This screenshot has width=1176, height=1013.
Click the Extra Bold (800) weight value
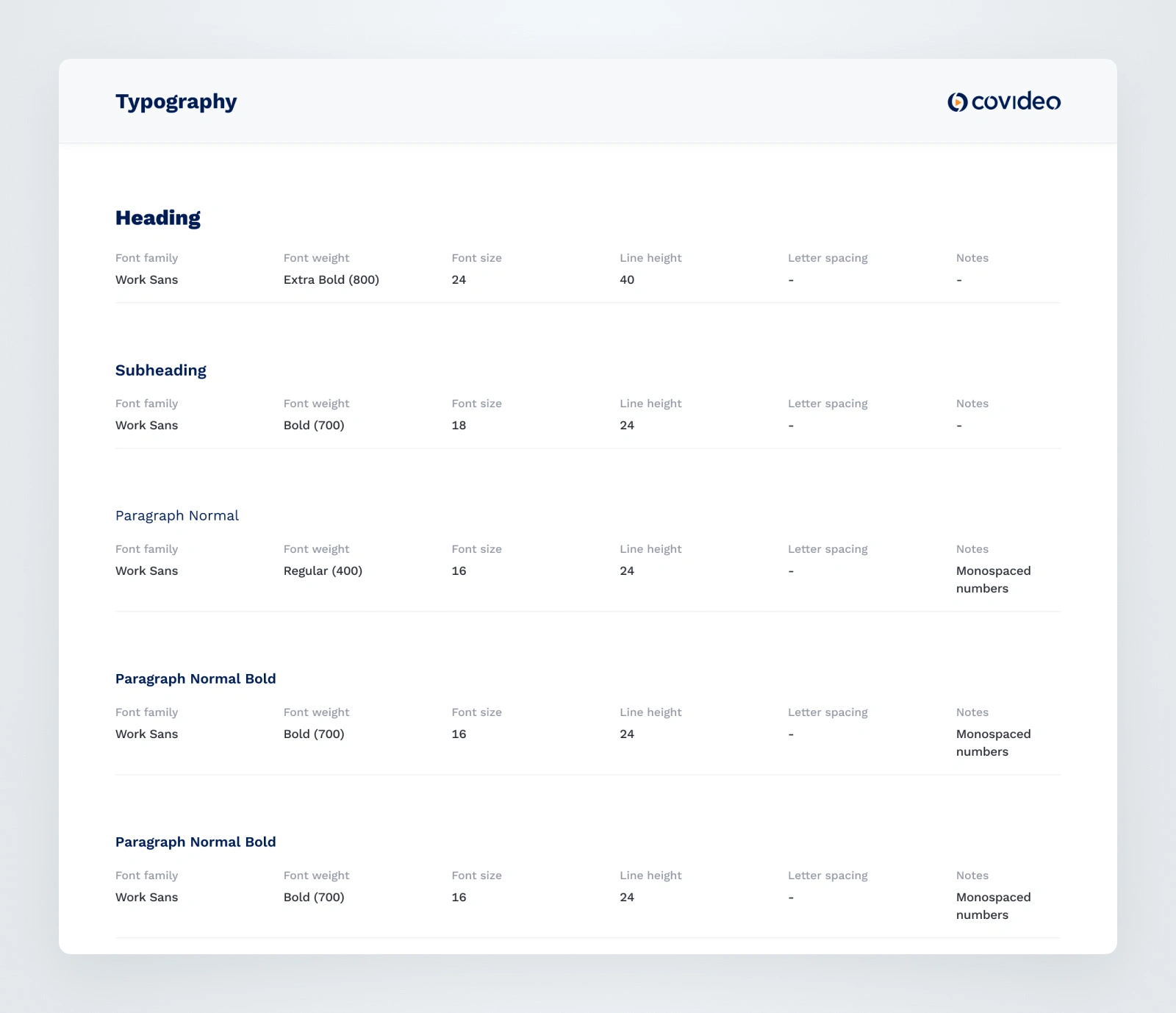[331, 279]
